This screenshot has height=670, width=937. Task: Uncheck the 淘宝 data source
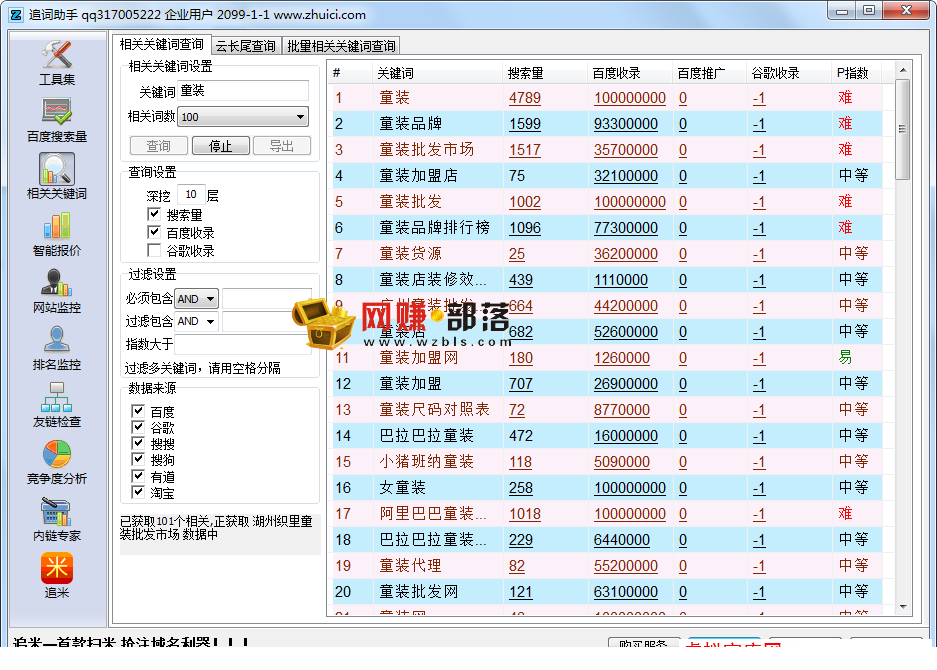[x=138, y=492]
